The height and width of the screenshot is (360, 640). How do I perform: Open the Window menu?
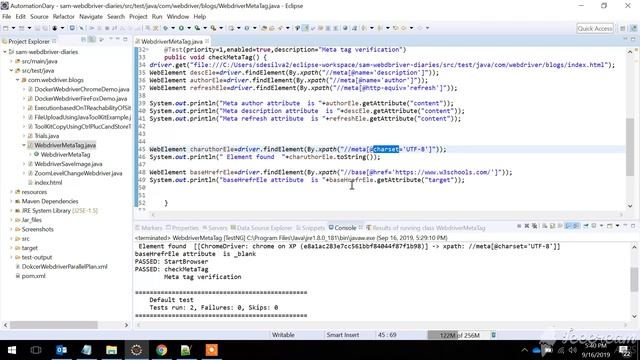tap(178, 17)
